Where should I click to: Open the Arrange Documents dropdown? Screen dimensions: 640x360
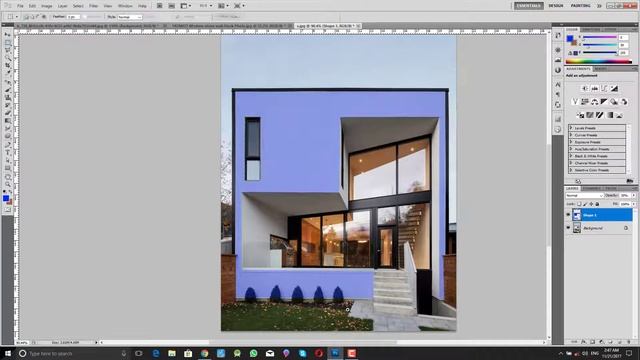223,6
